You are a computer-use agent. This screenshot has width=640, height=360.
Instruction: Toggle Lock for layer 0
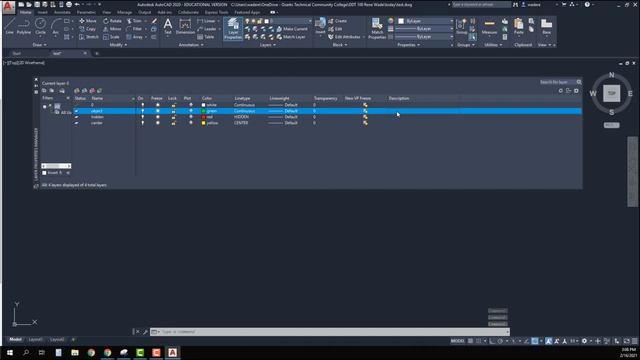tap(173, 105)
